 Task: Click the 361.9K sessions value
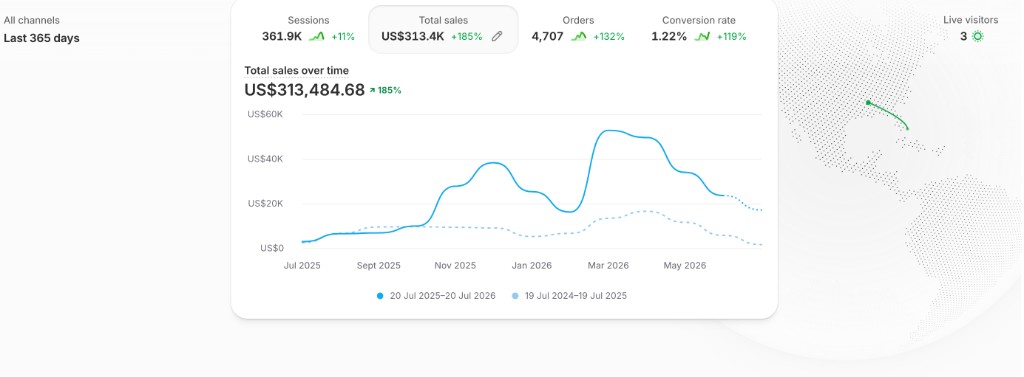282,37
